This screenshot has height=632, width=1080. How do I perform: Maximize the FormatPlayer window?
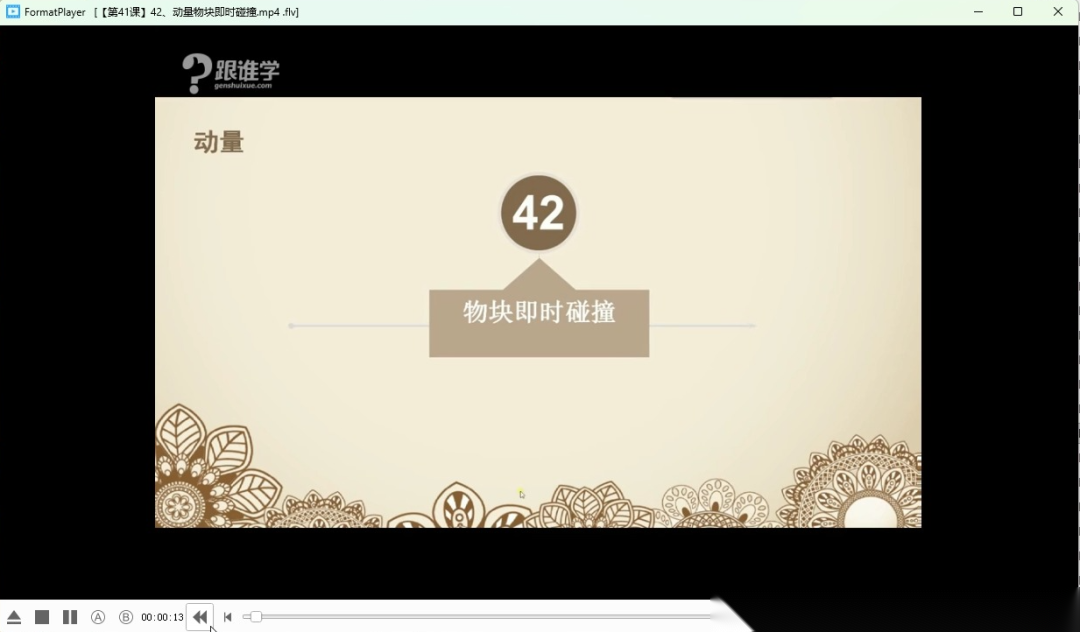pyautogui.click(x=1017, y=12)
